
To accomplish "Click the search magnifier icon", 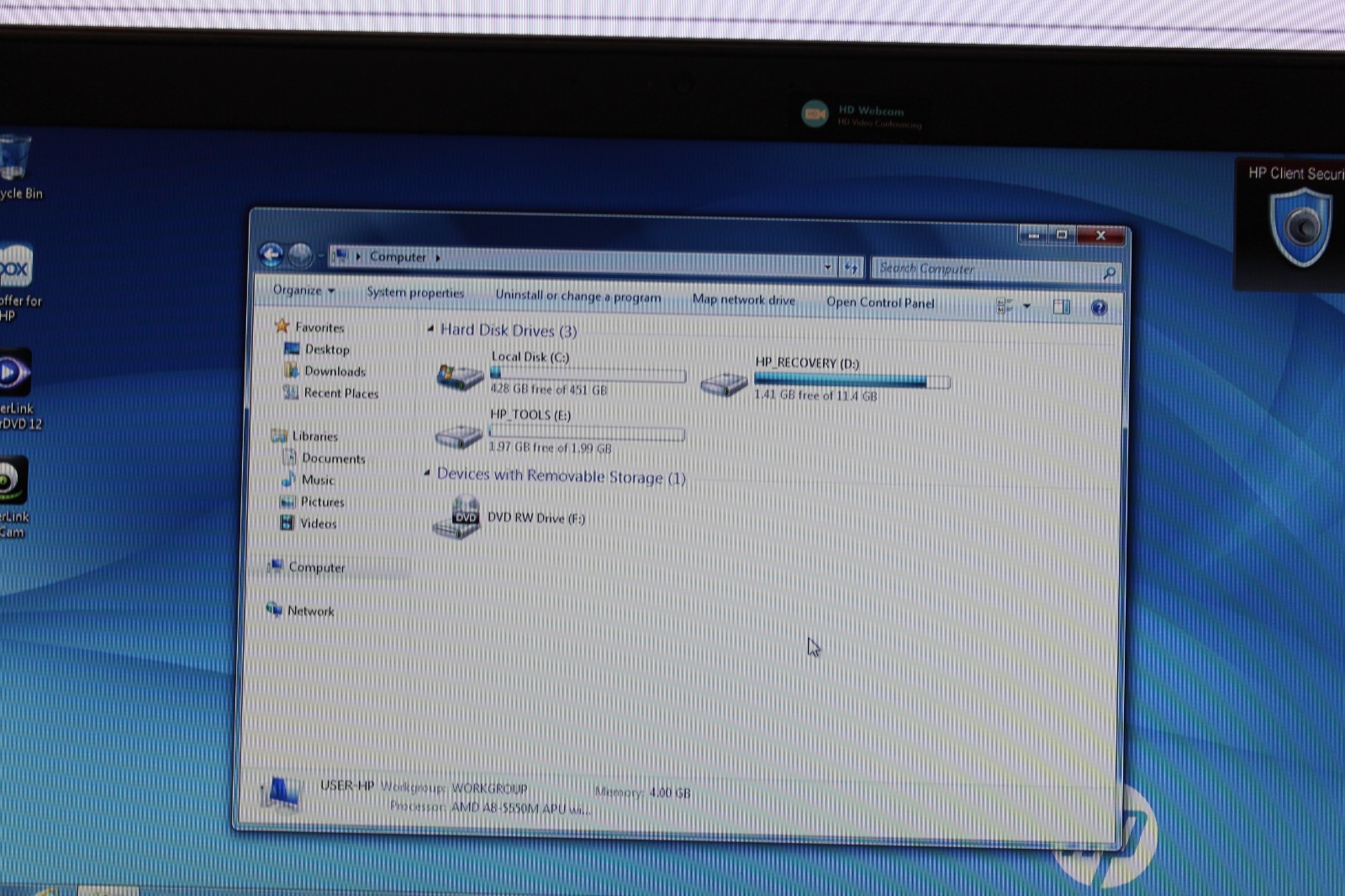I will [x=1109, y=273].
